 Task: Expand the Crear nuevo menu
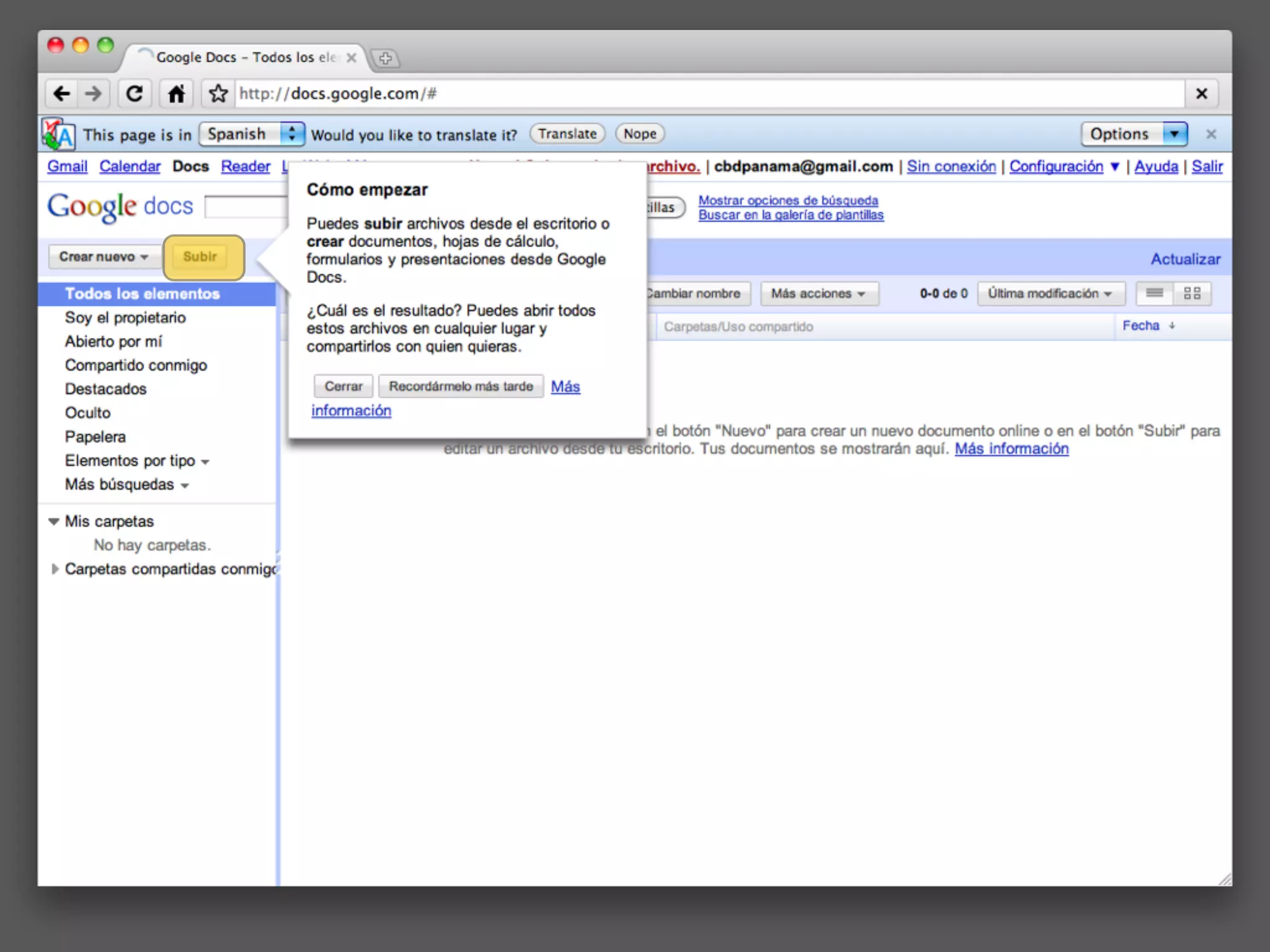click(104, 257)
